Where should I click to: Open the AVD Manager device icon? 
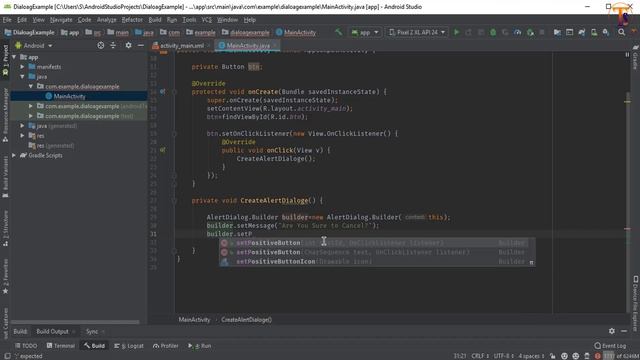(594, 32)
